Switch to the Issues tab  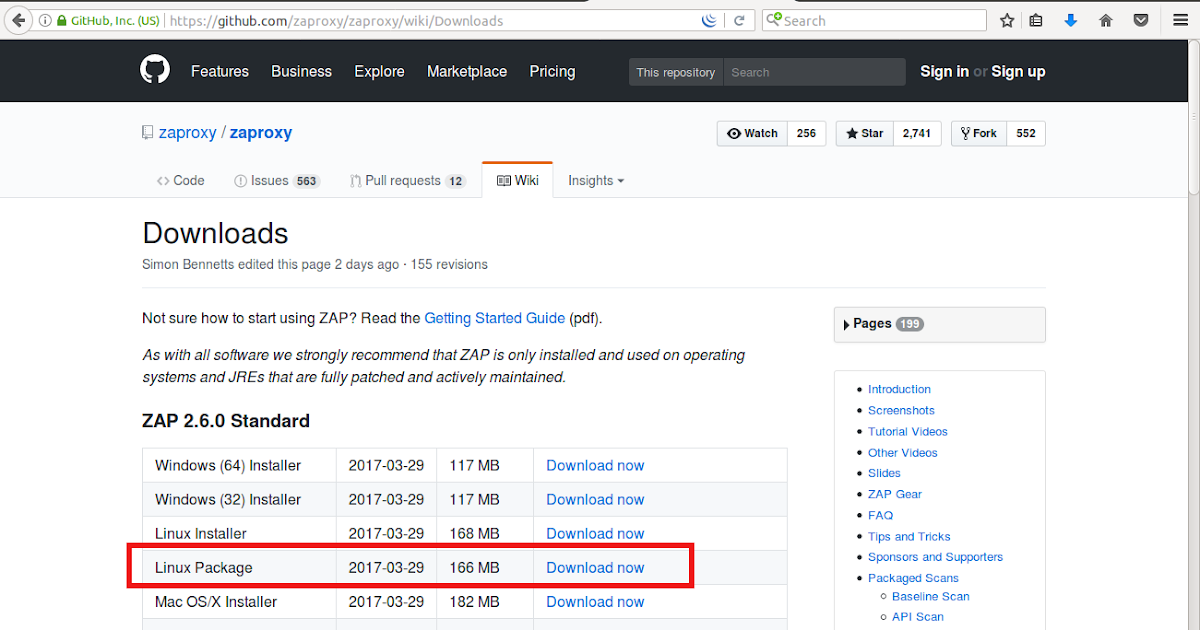point(276,180)
